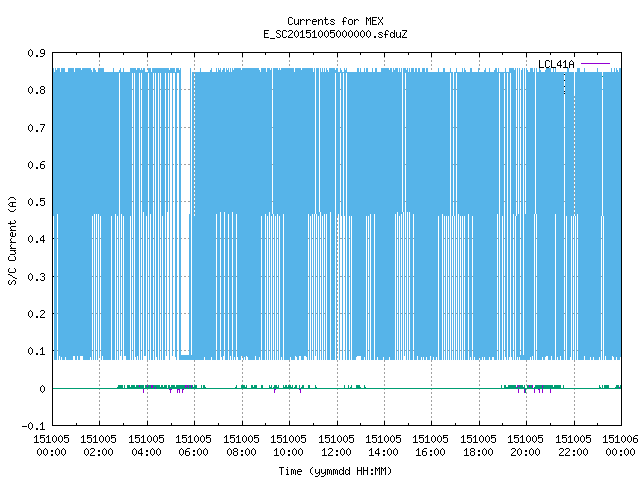Click the "151006" date label on x-axis
The height and width of the screenshot is (480, 640).
click(620, 439)
